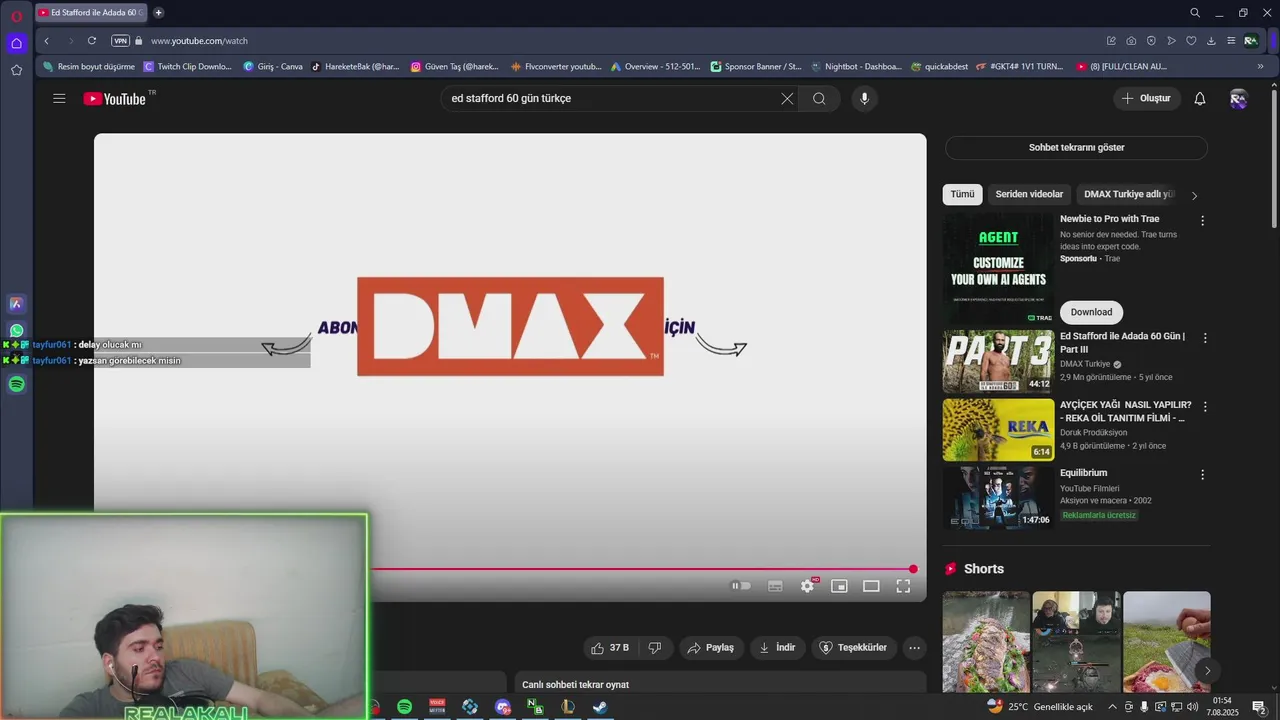Open weather widget 25°C
1280x720 pixels.
[1040, 707]
